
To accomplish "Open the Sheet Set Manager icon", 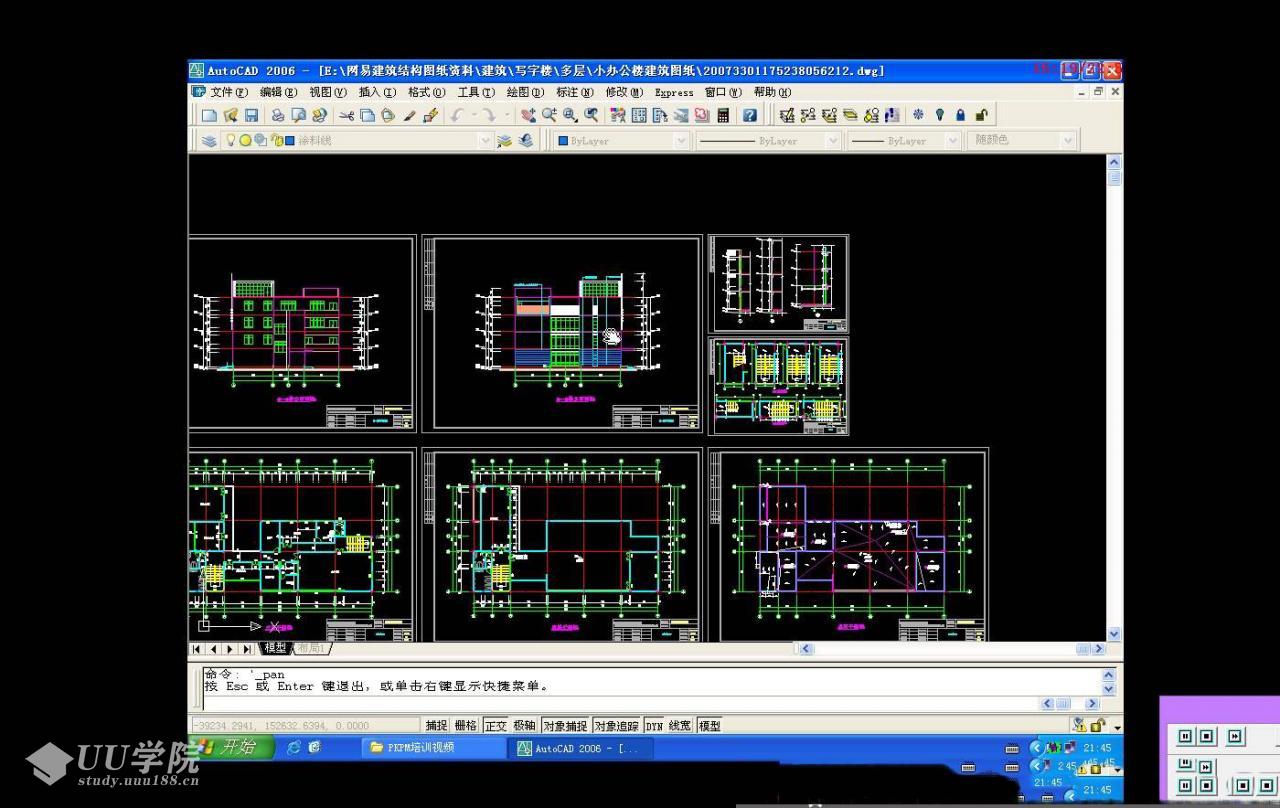I will [x=681, y=116].
